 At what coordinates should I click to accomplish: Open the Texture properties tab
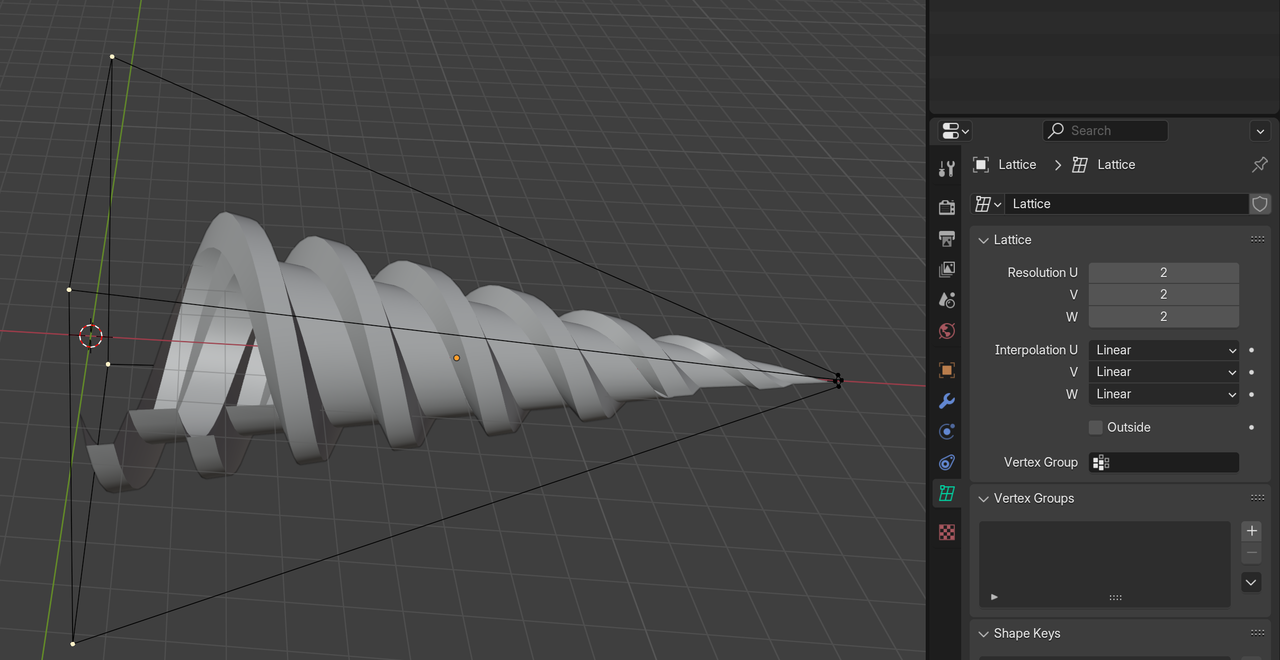pos(947,533)
